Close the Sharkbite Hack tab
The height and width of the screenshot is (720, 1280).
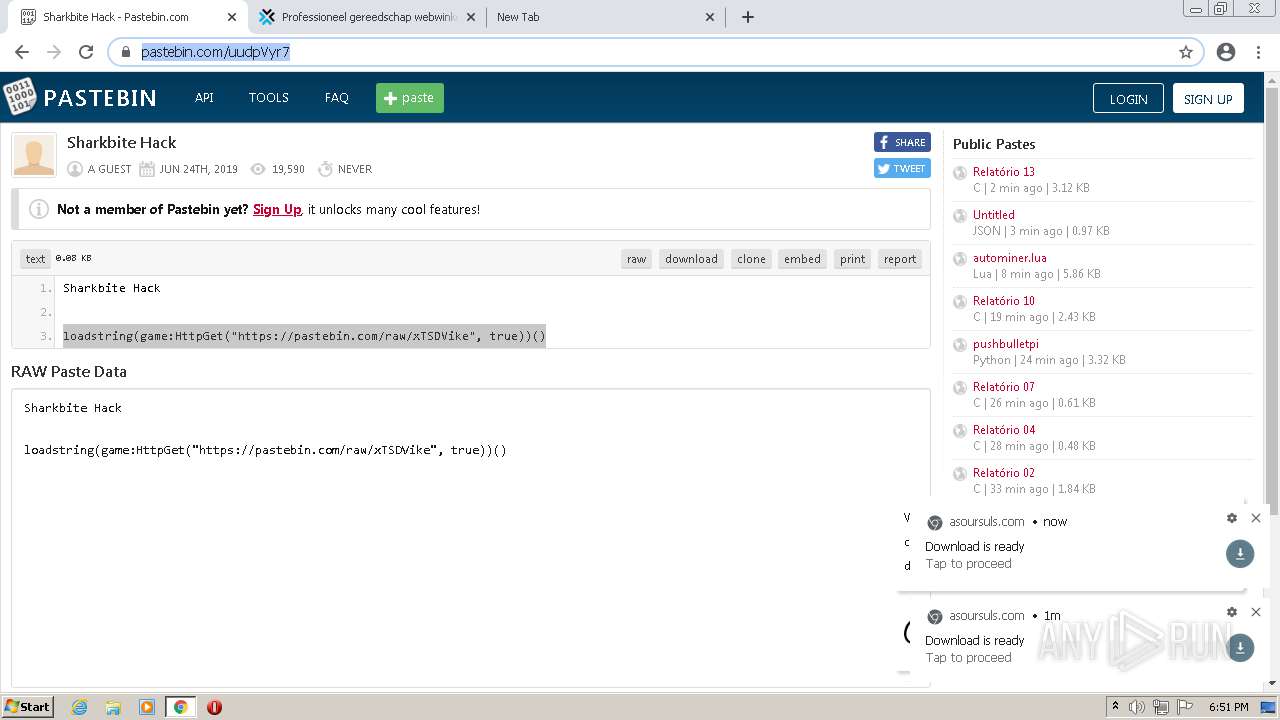click(x=232, y=17)
